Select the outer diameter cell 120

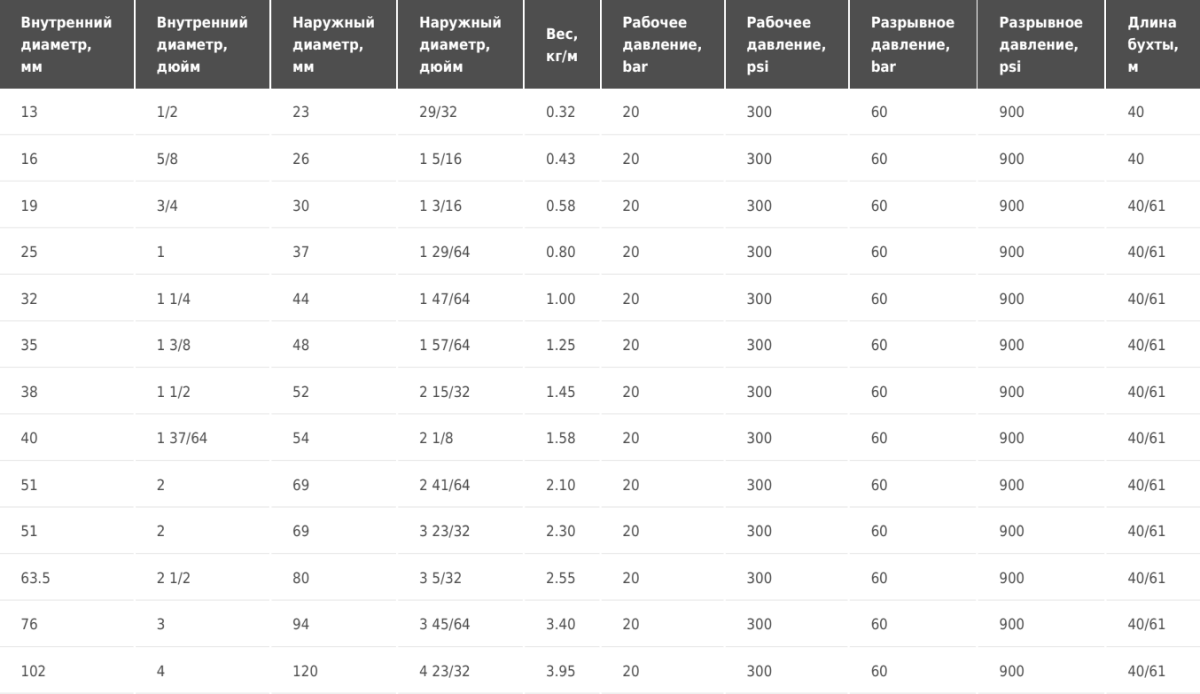click(x=305, y=671)
